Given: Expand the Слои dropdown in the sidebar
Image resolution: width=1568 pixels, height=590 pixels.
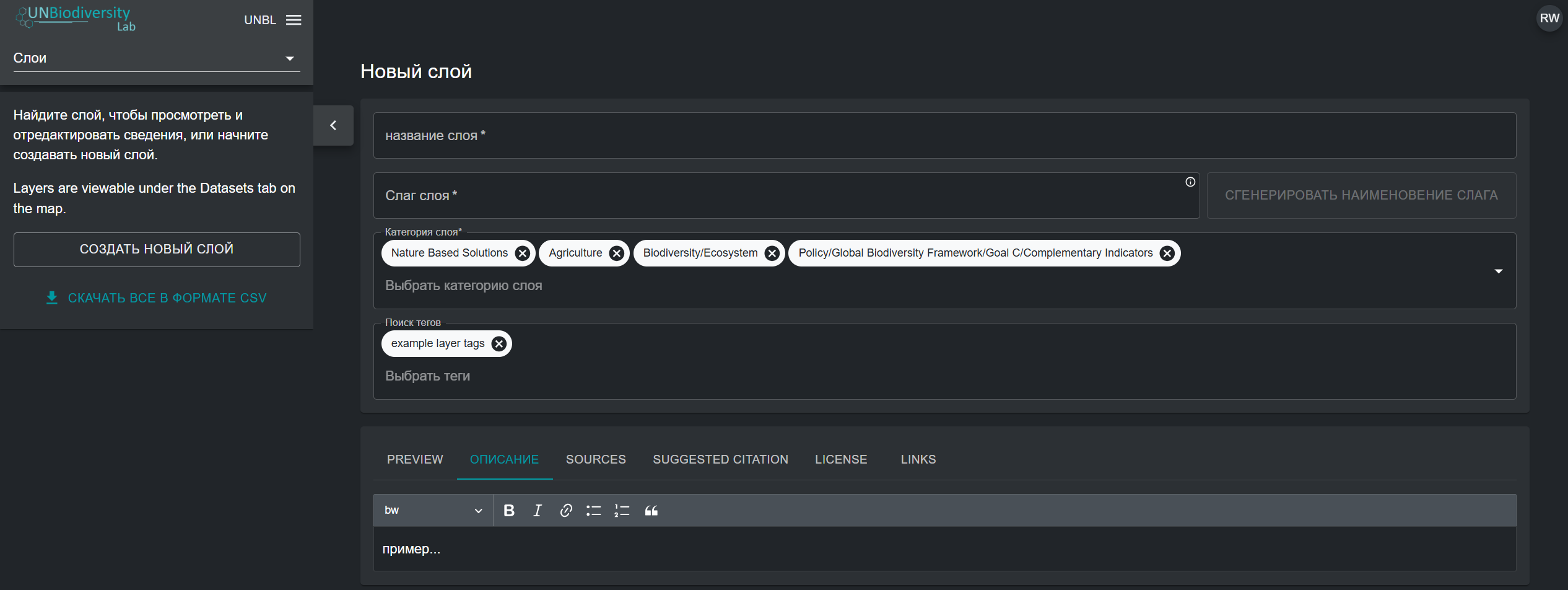Looking at the screenshot, I should point(289,58).
